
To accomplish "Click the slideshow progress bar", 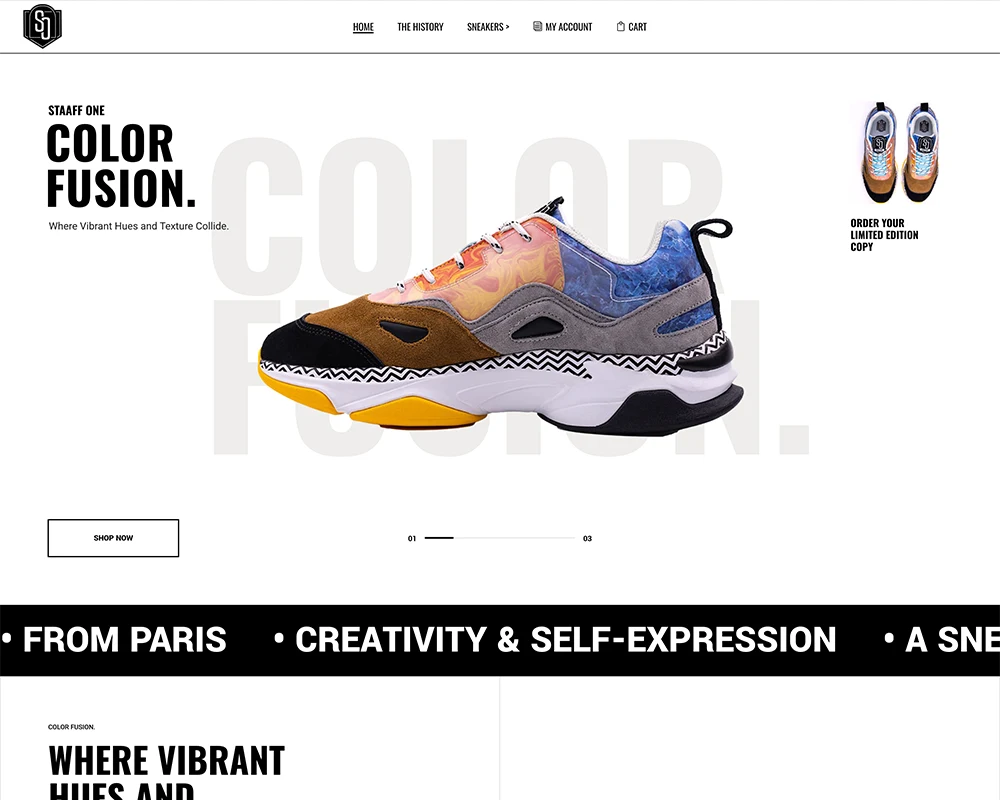I will (499, 538).
